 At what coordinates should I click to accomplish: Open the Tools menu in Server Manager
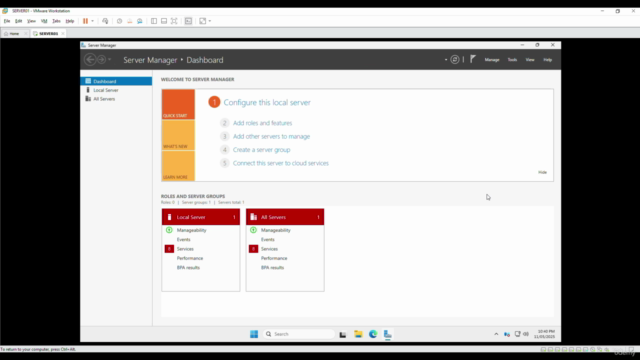click(512, 60)
